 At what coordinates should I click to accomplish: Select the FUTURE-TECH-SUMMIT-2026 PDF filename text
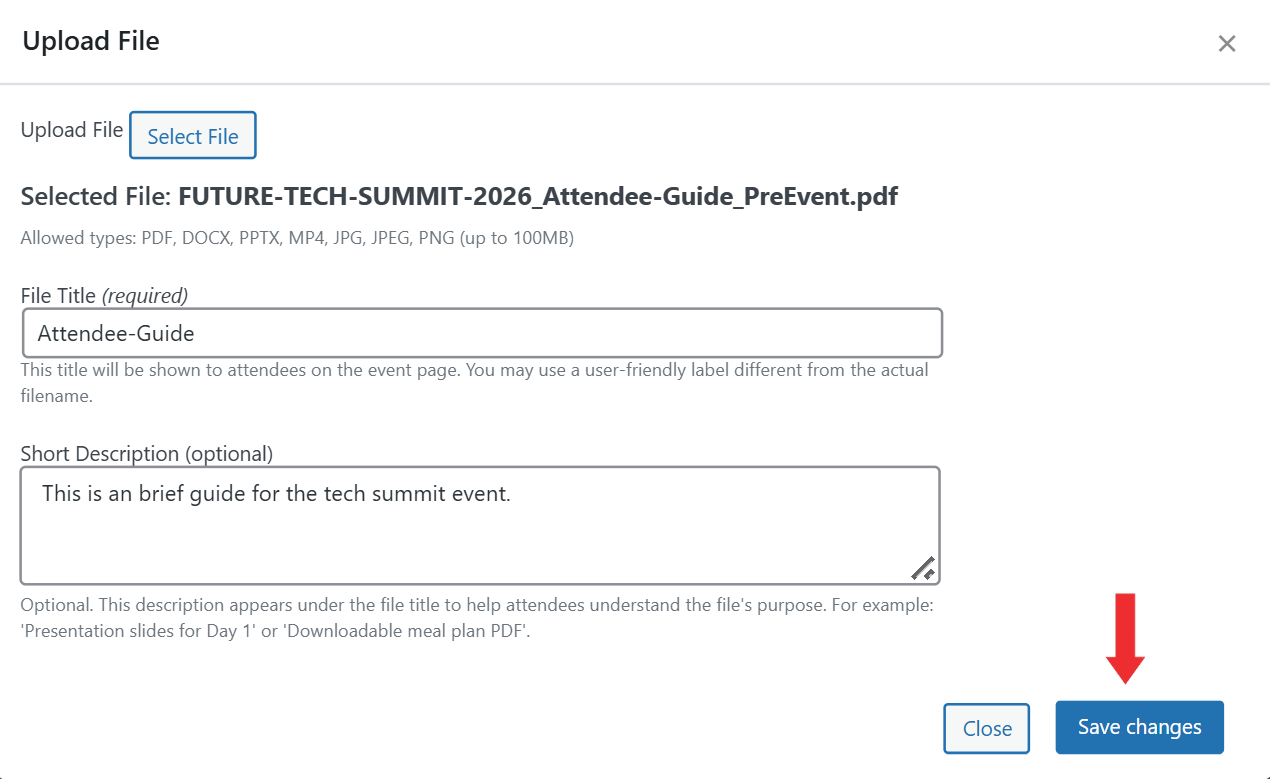[x=538, y=196]
